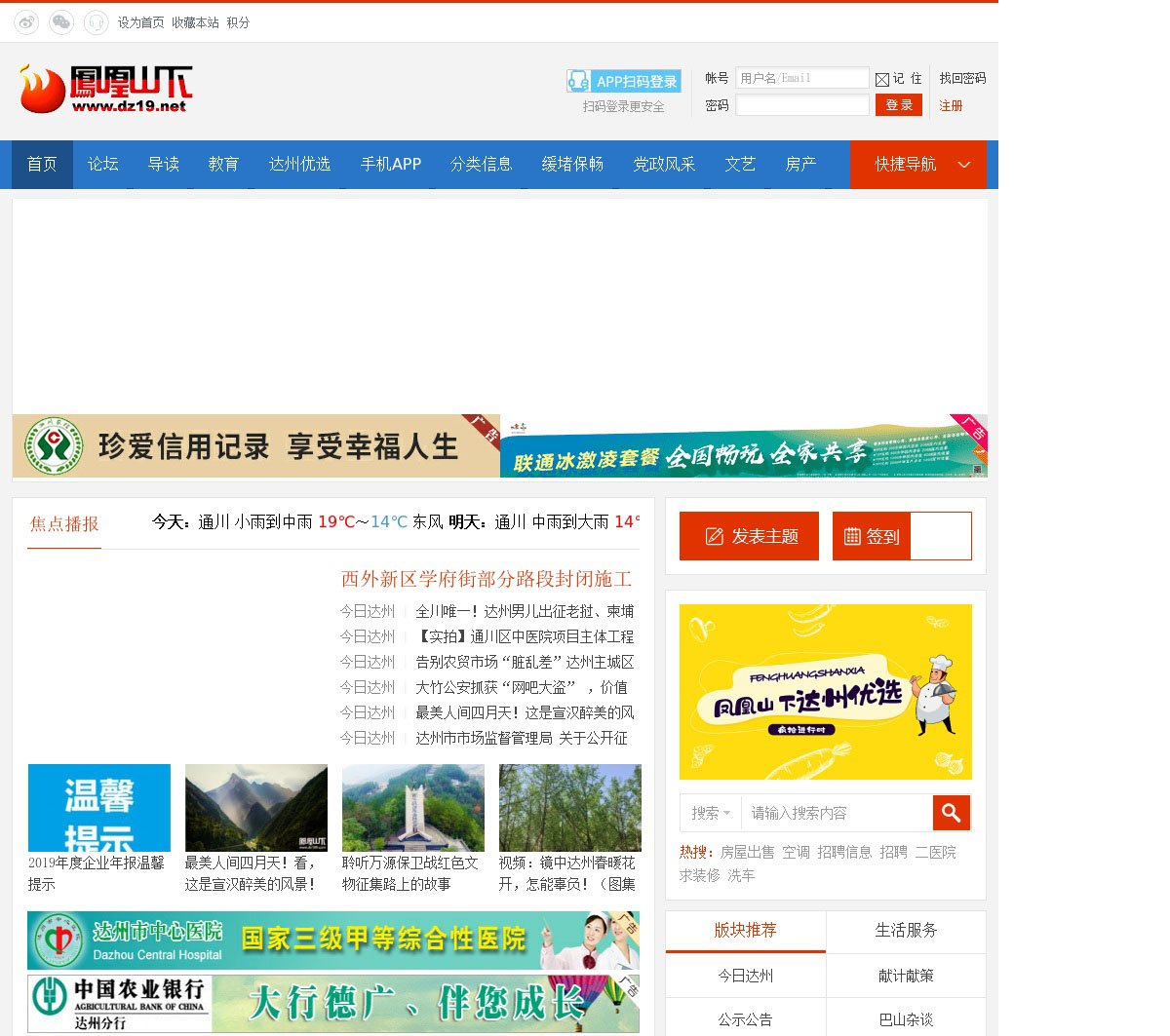Click the magnifier search icon button
This screenshot has height=1036, width=1170.
[x=951, y=813]
